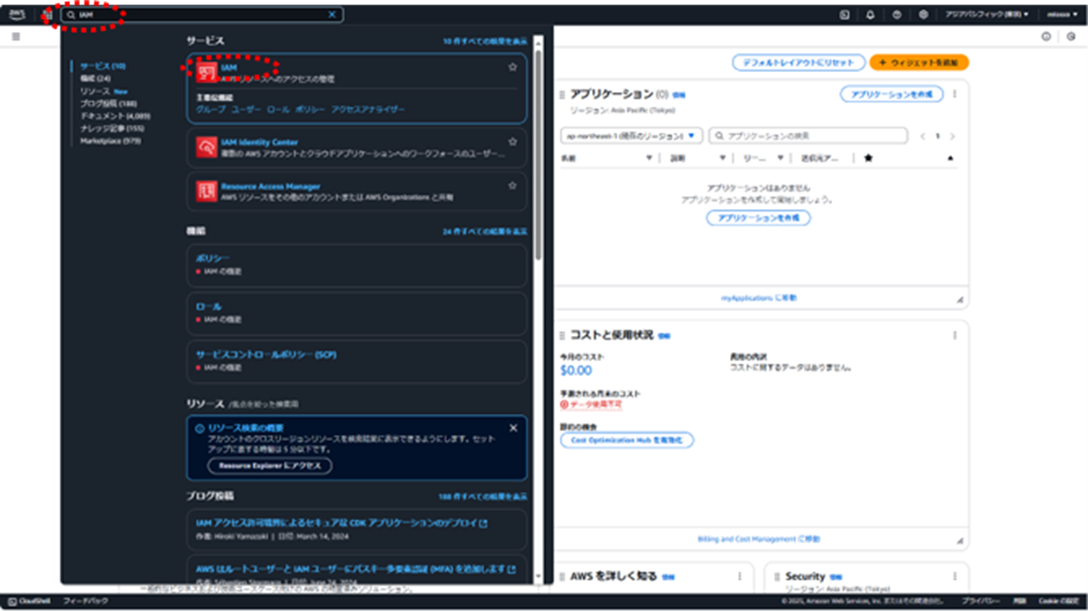Sort applications by the 説明 column arrow
The width and height of the screenshot is (1088, 611).
click(x=722, y=158)
